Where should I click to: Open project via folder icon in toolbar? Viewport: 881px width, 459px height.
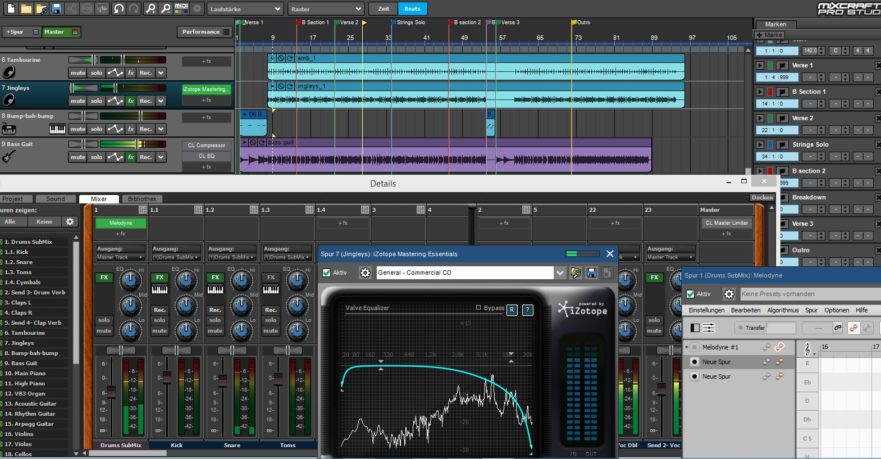point(26,8)
